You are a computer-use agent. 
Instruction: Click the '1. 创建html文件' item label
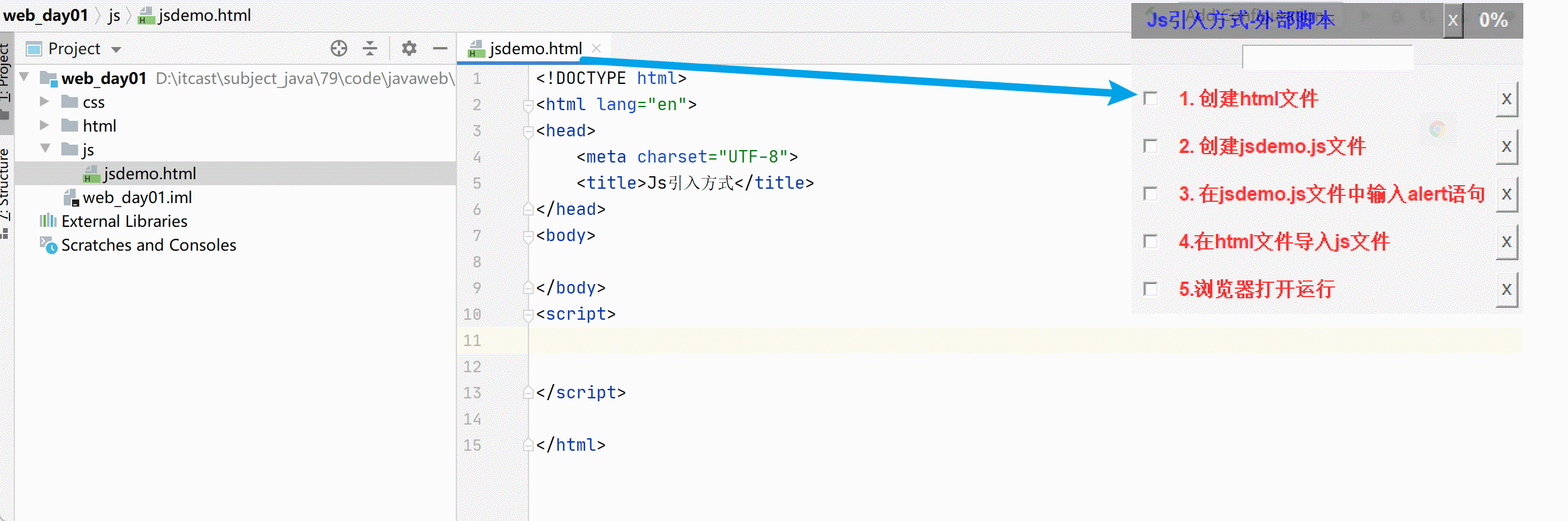[1248, 99]
